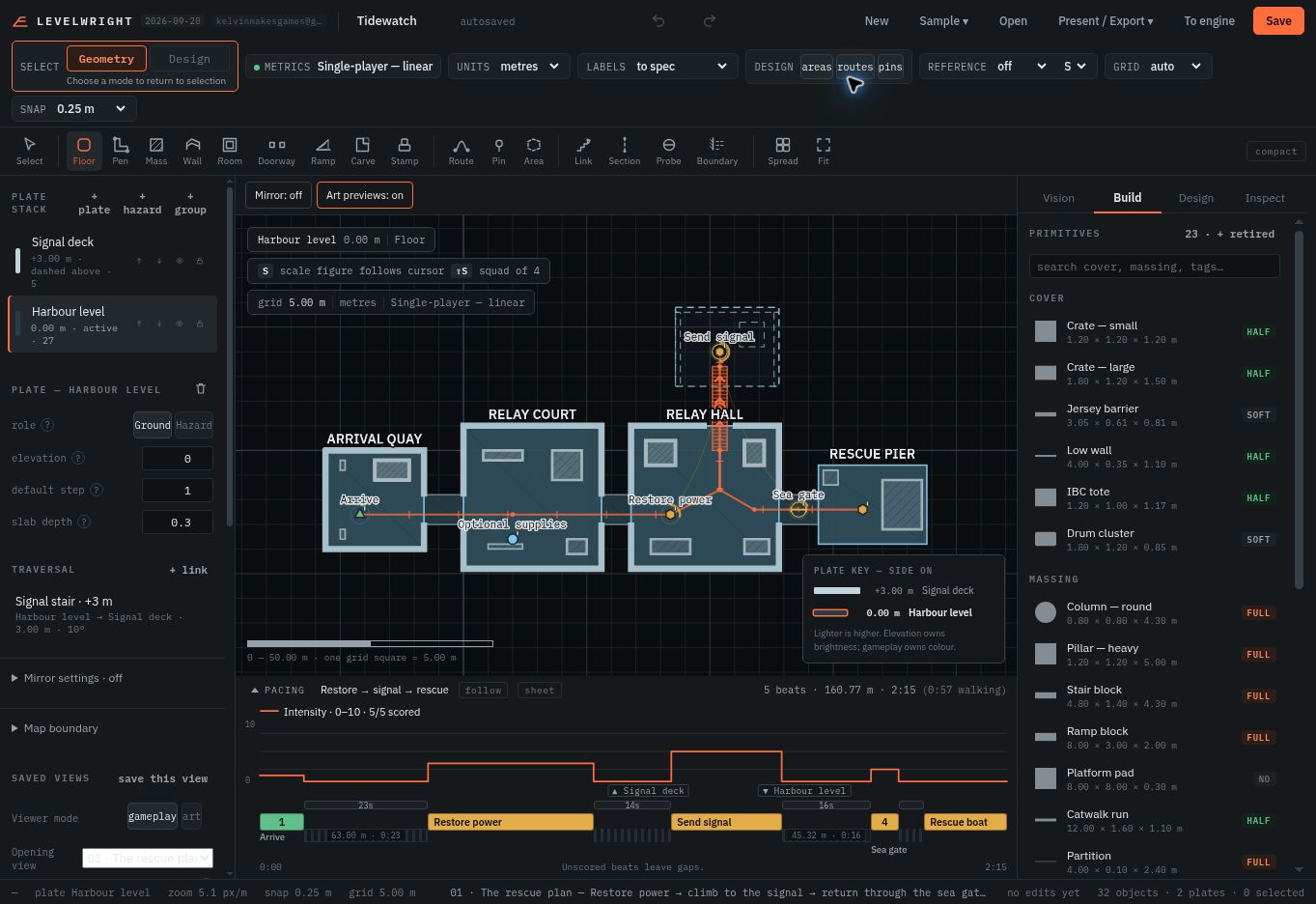This screenshot has width=1316, height=904.
Task: Click the orange Save button
Action: tap(1278, 21)
